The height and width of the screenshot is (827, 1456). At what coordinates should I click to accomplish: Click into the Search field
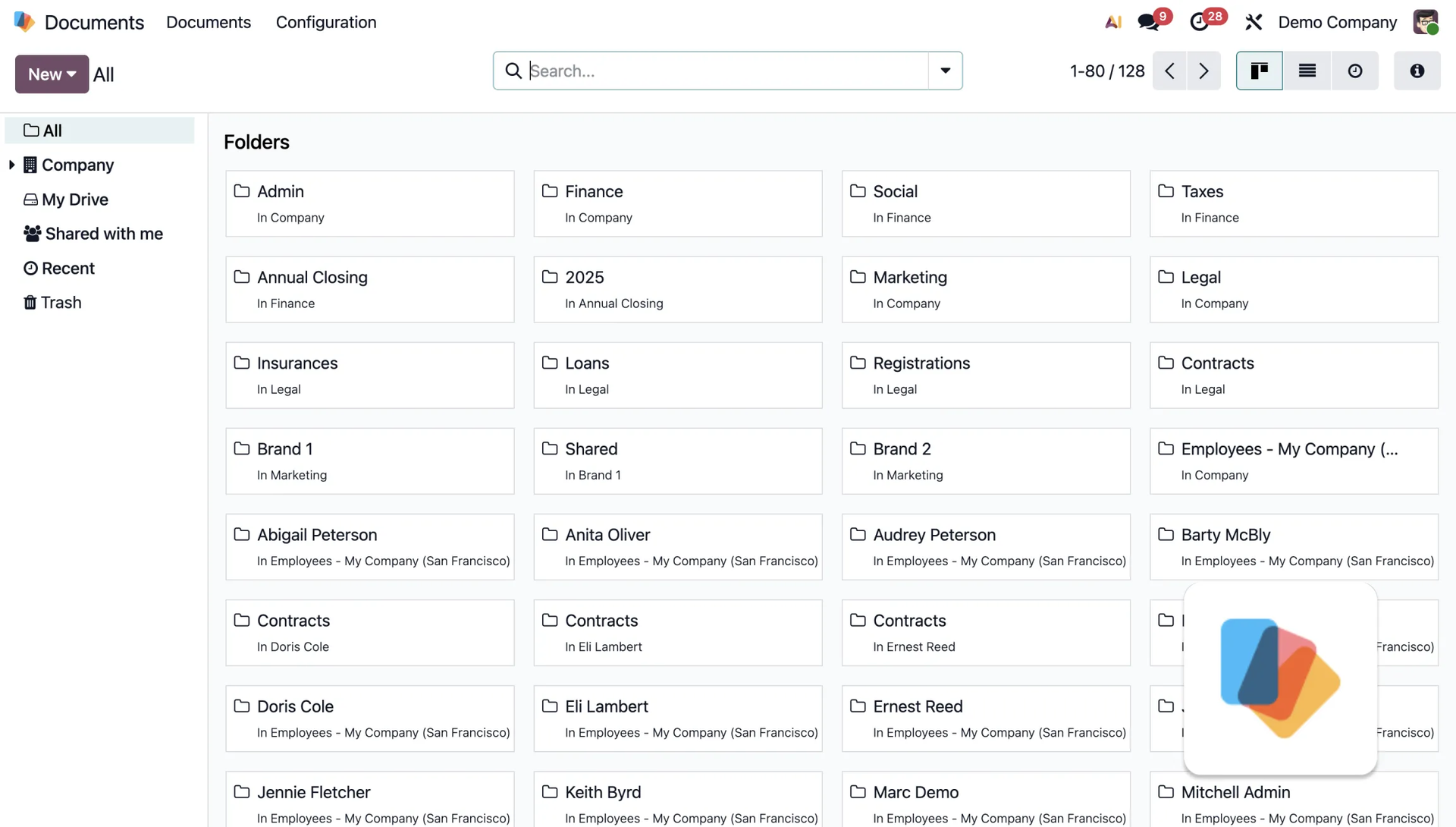click(x=726, y=71)
